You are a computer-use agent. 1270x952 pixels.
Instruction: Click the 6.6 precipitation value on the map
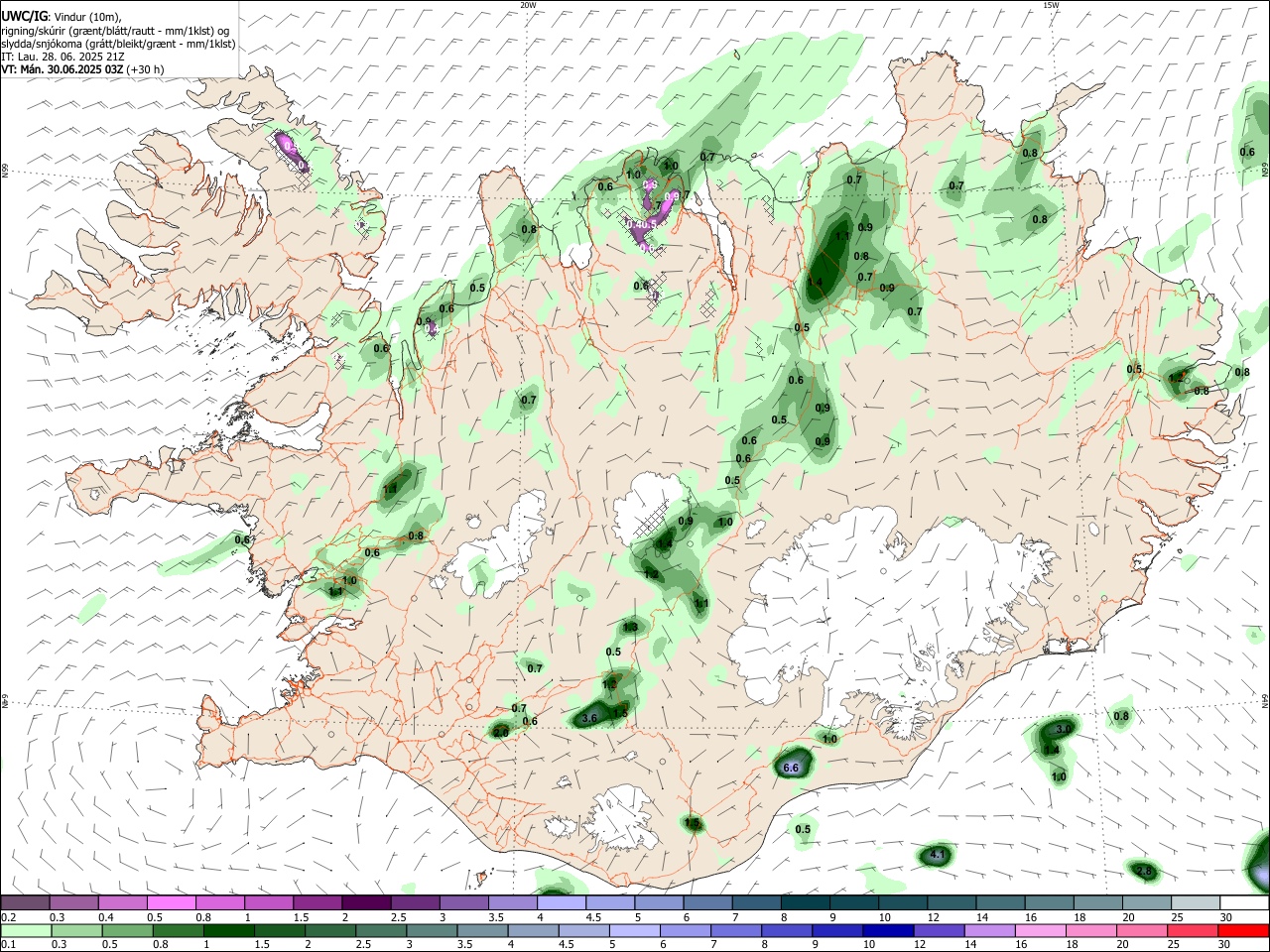pyautogui.click(x=792, y=768)
